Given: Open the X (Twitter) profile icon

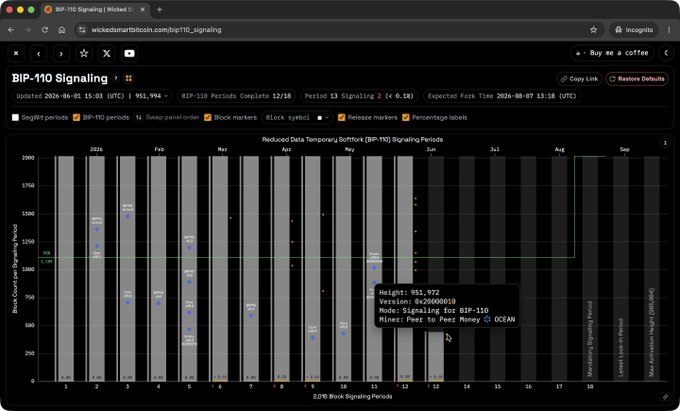Looking at the screenshot, I should (x=107, y=53).
